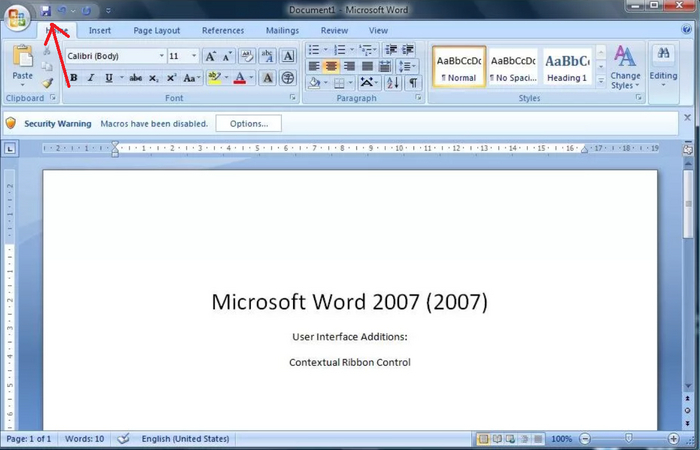Open Change Case dropdown
Viewport: 700px width, 450px height.
coord(192,78)
